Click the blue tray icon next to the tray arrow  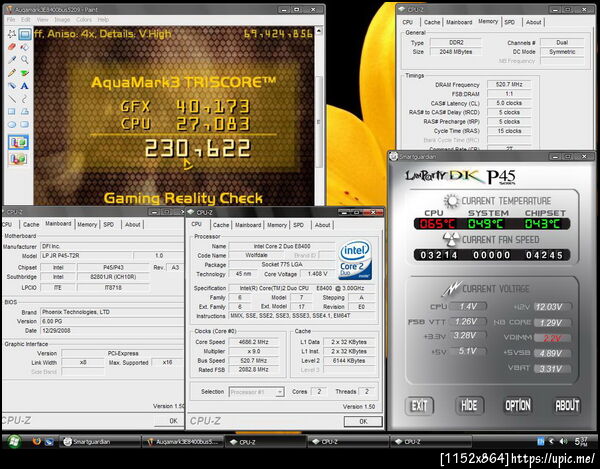540,441
